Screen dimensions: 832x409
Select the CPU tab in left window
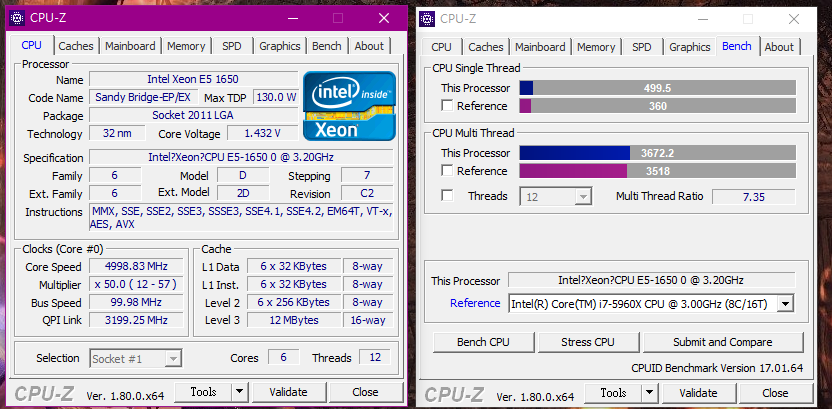(31, 45)
